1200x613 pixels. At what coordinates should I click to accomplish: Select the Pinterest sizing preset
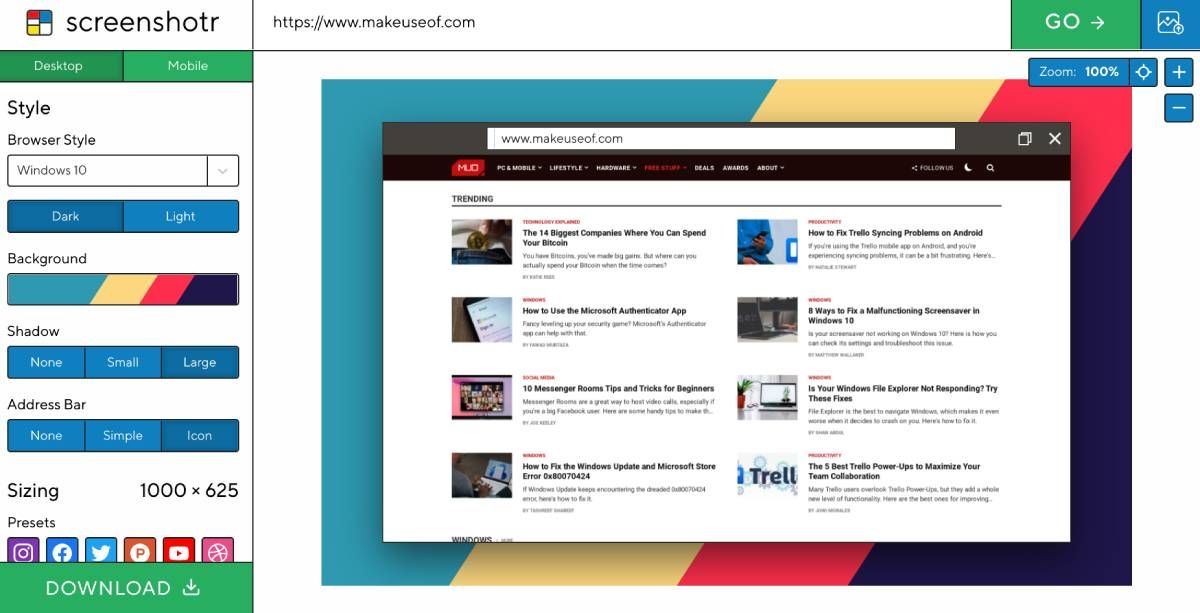coord(139,551)
